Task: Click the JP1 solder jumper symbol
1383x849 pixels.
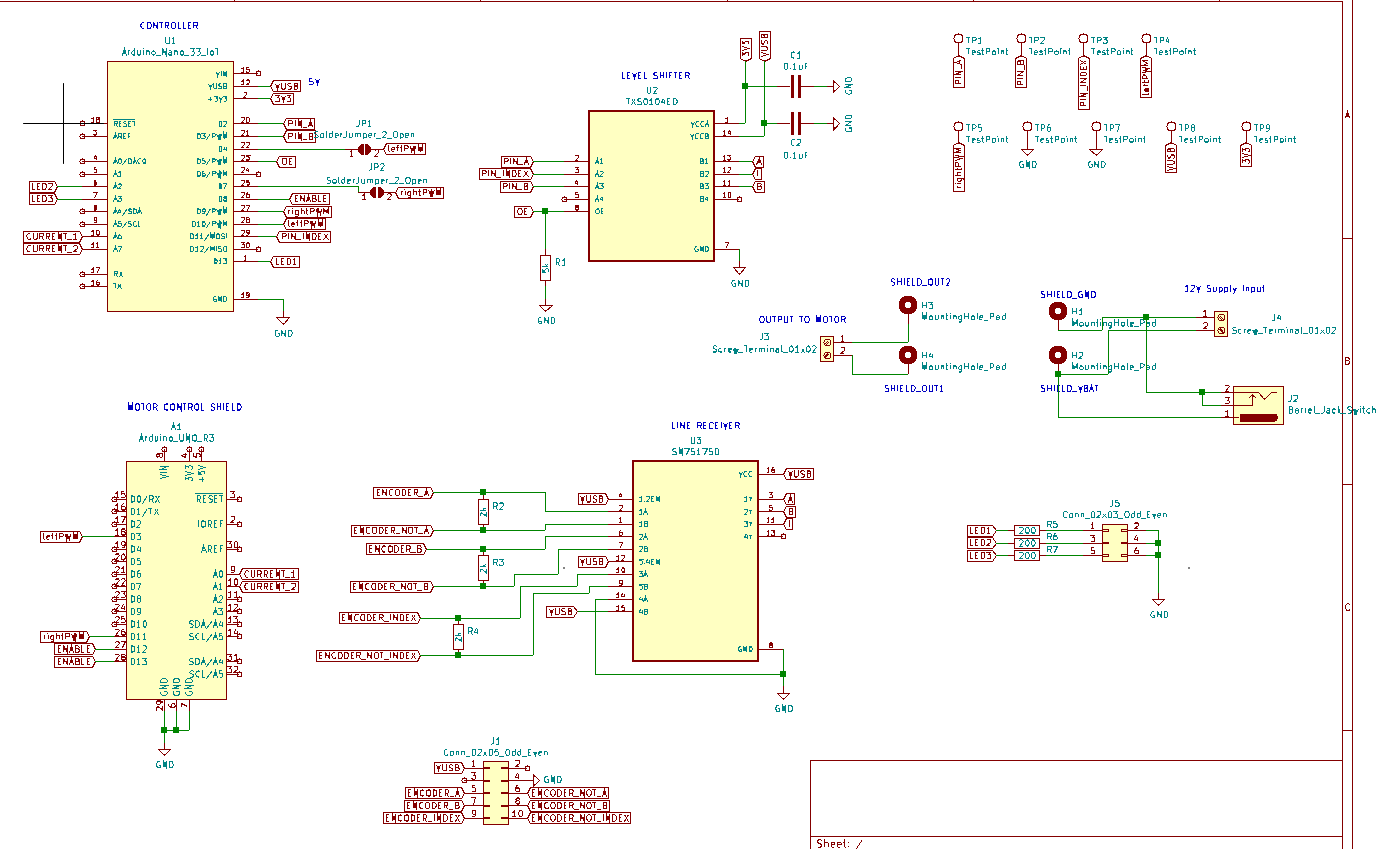Action: [365, 151]
